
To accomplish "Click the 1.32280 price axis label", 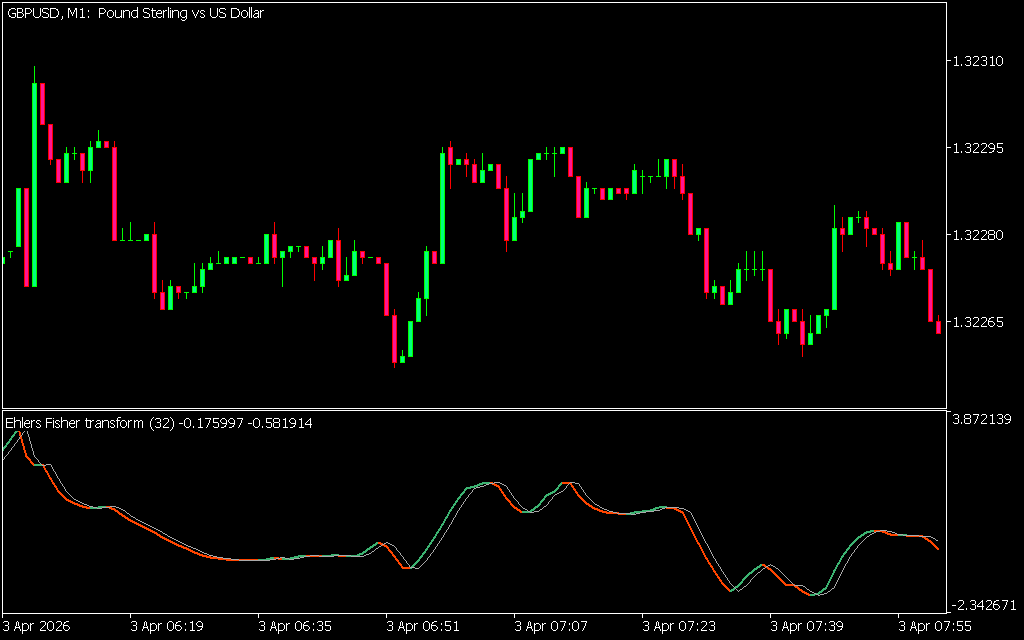I will (978, 235).
